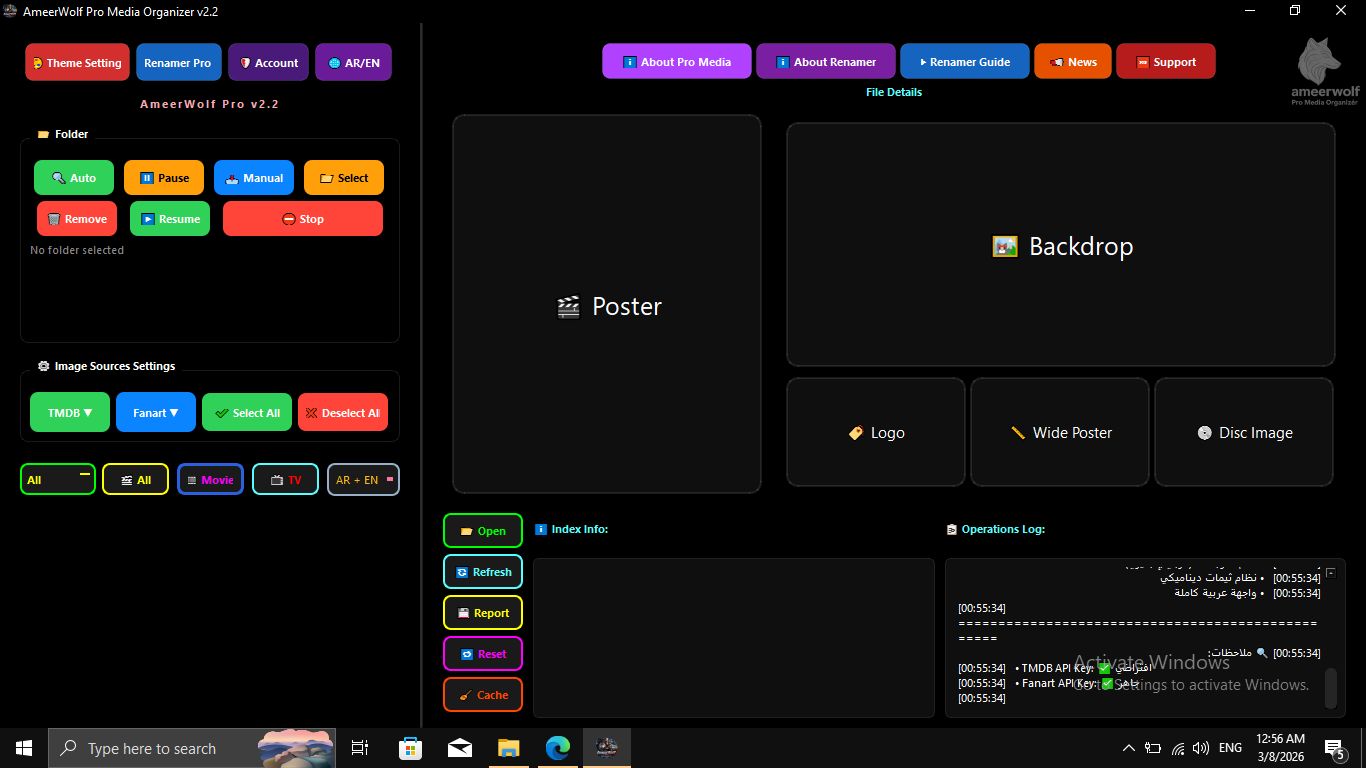
Task: Click the AmeerWolf app taskbar icon
Action: pos(607,748)
